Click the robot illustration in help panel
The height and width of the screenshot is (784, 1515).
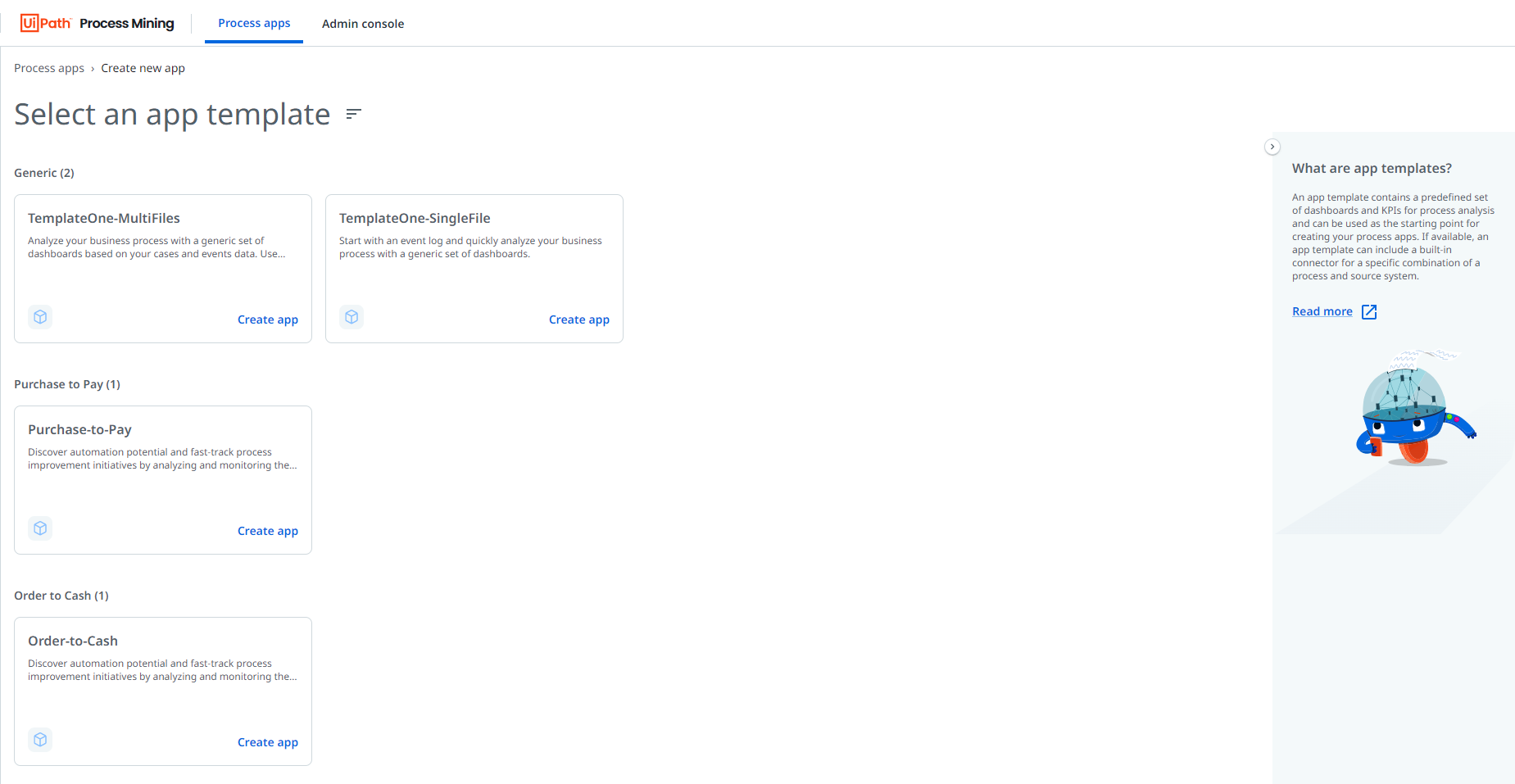[1413, 410]
